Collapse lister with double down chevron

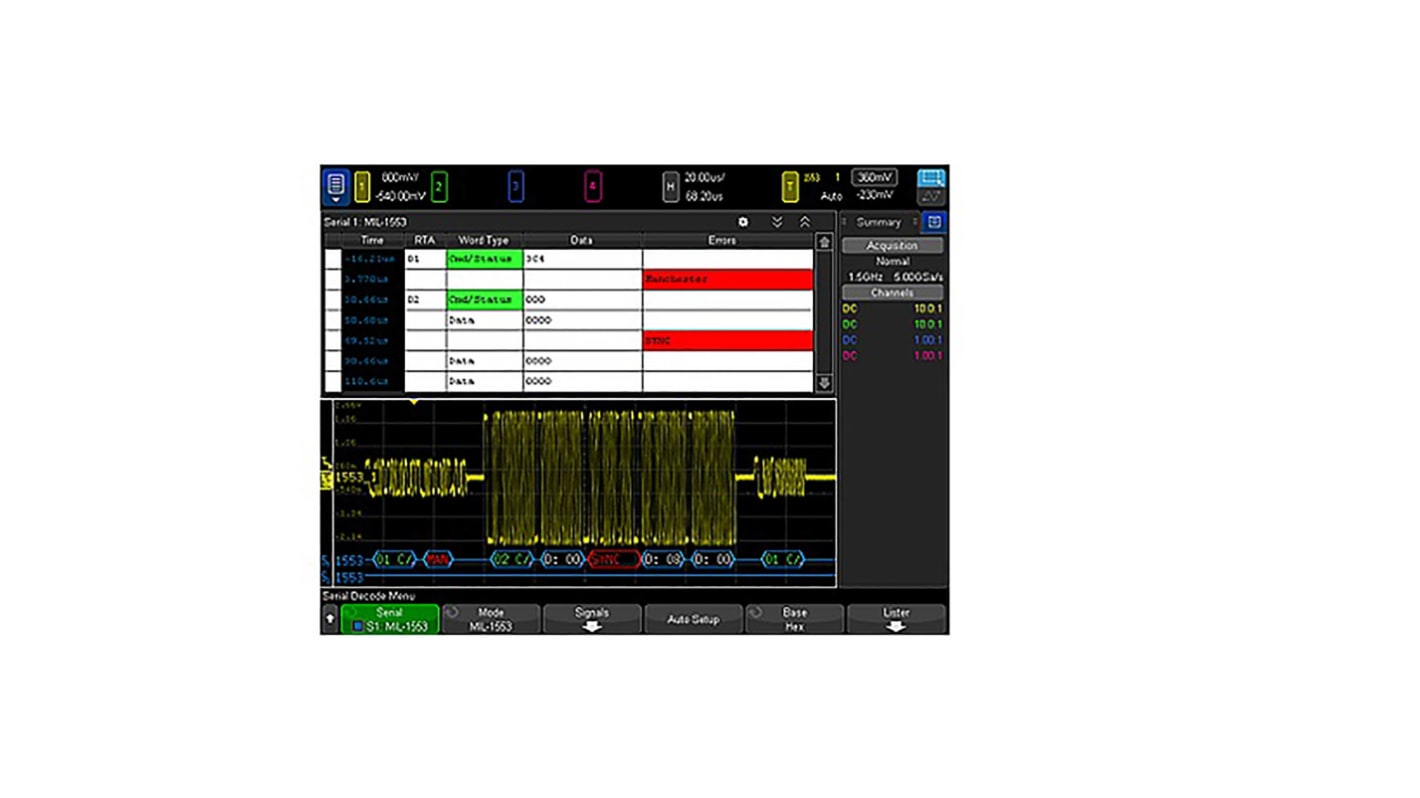(777, 222)
